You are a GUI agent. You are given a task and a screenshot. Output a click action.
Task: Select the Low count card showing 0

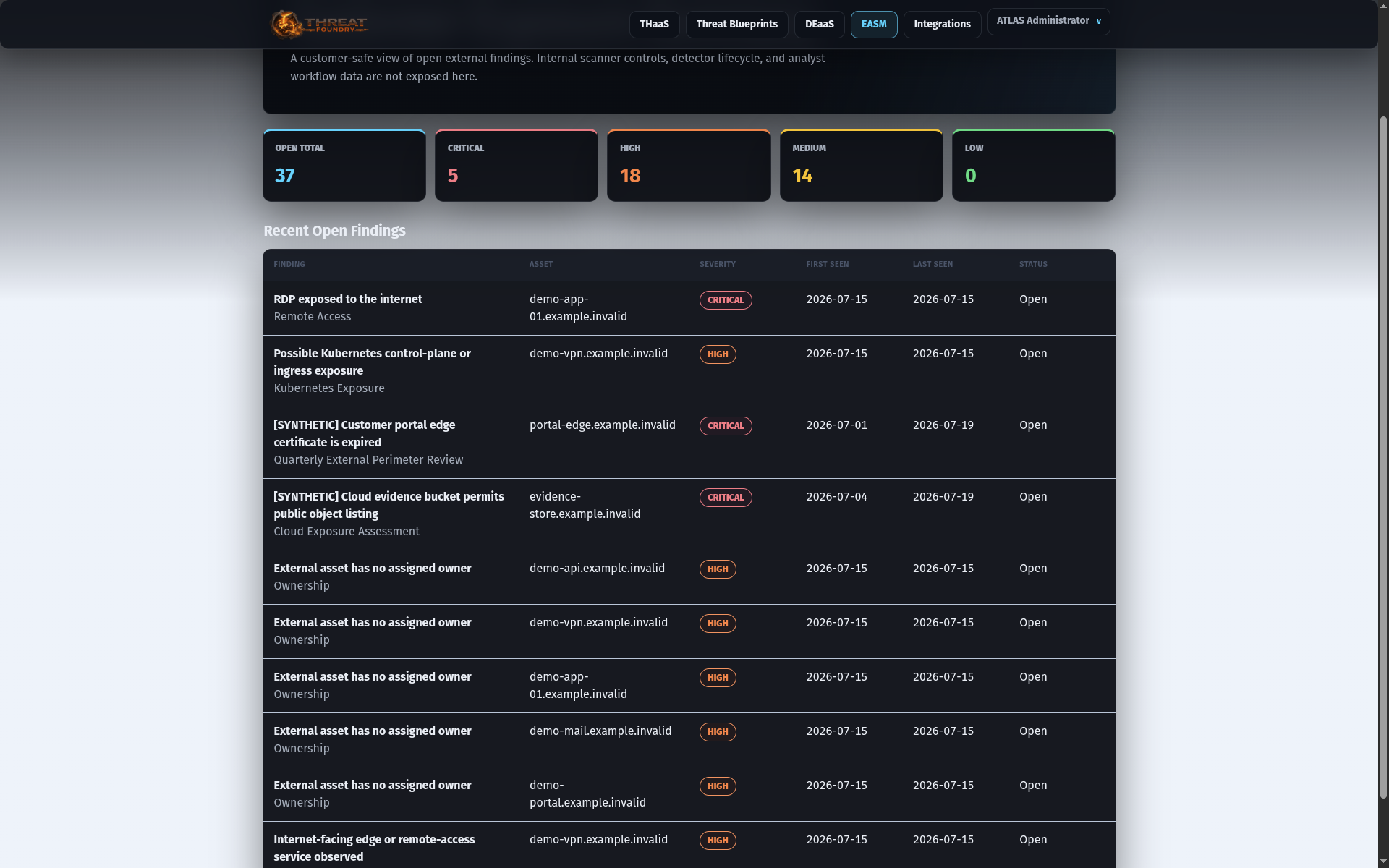(x=1033, y=166)
